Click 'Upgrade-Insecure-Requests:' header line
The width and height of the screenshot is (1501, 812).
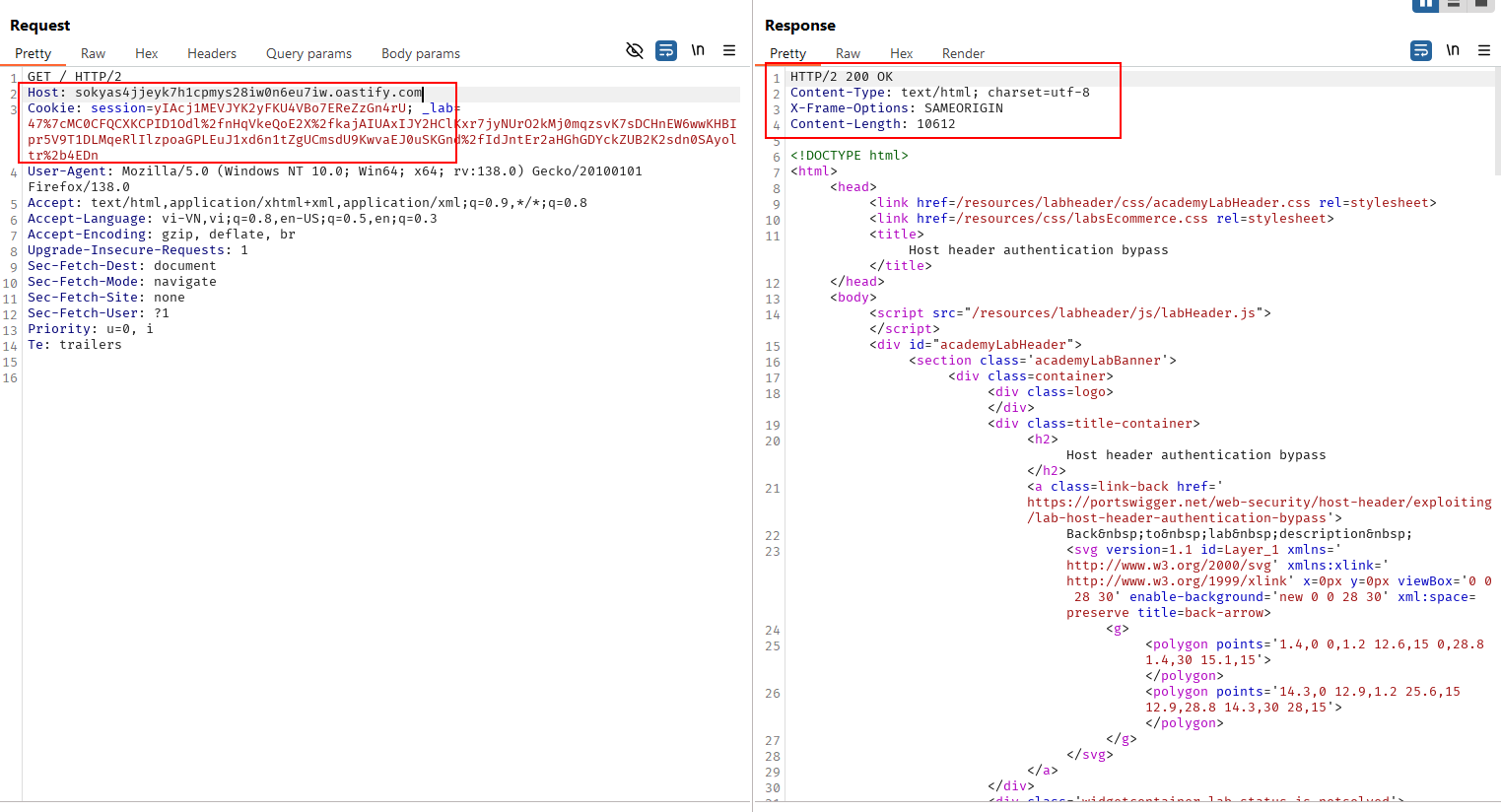[138, 250]
